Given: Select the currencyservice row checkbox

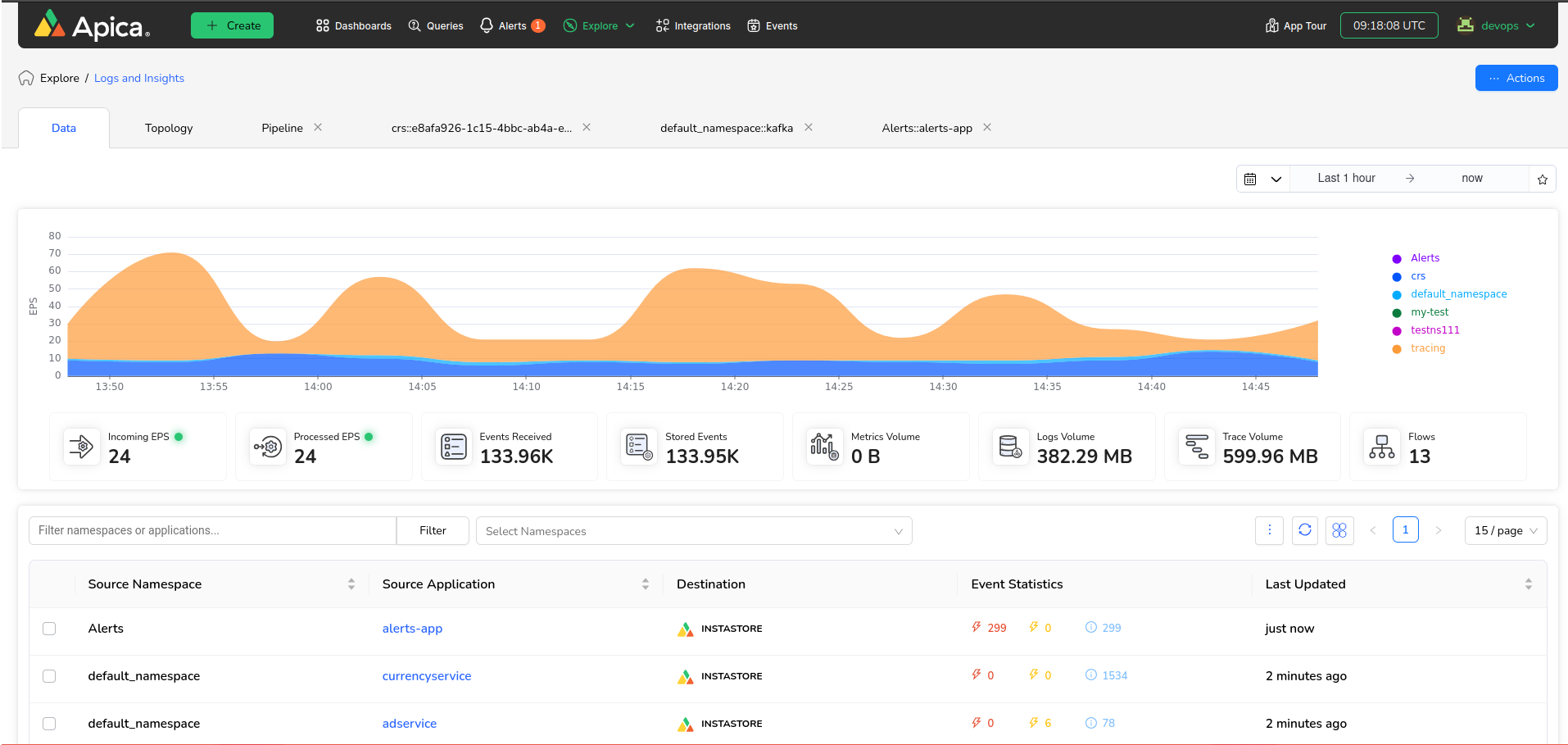Looking at the screenshot, I should coord(49,676).
